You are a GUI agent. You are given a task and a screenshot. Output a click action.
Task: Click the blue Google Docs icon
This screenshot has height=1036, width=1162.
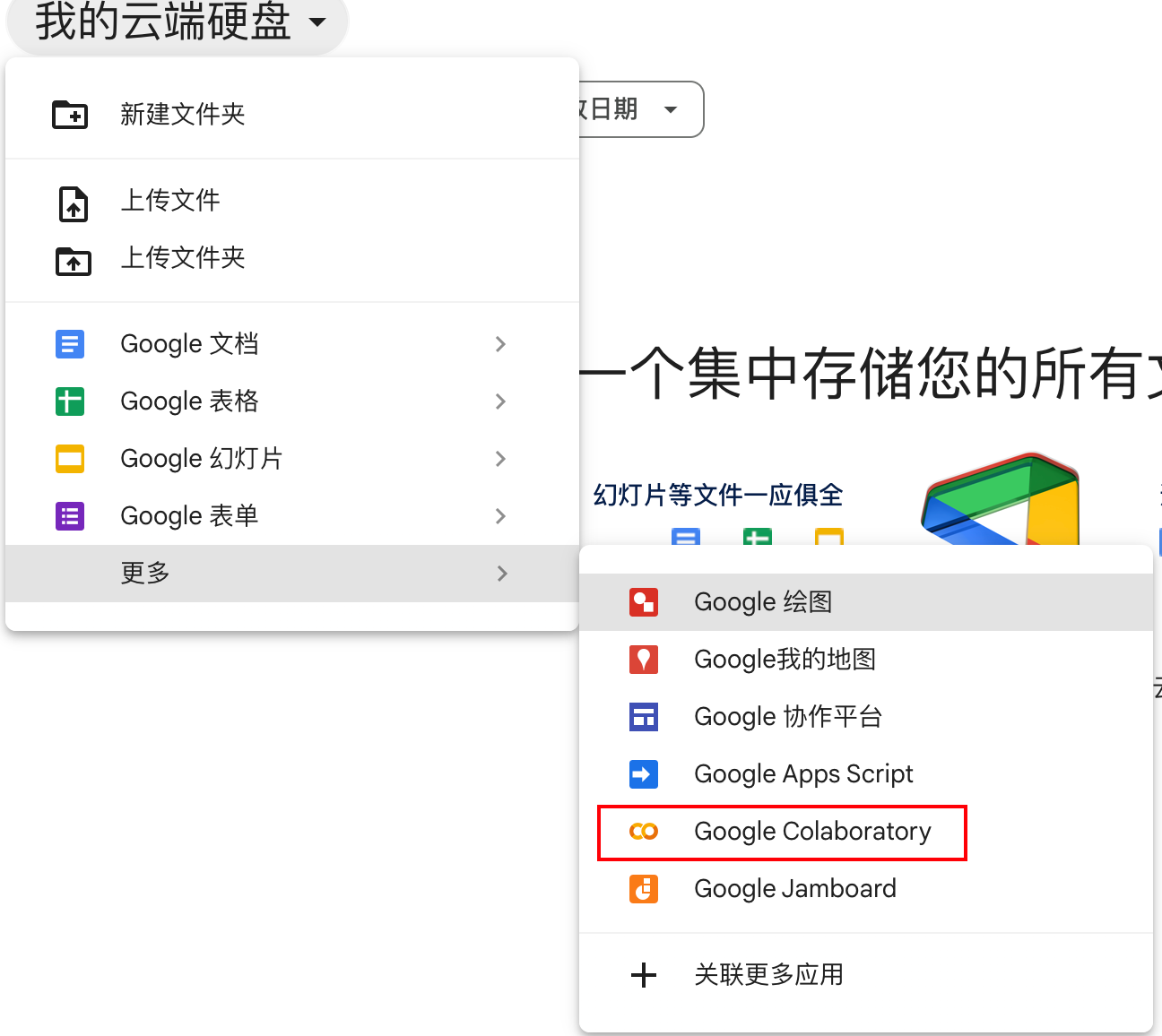coord(70,344)
